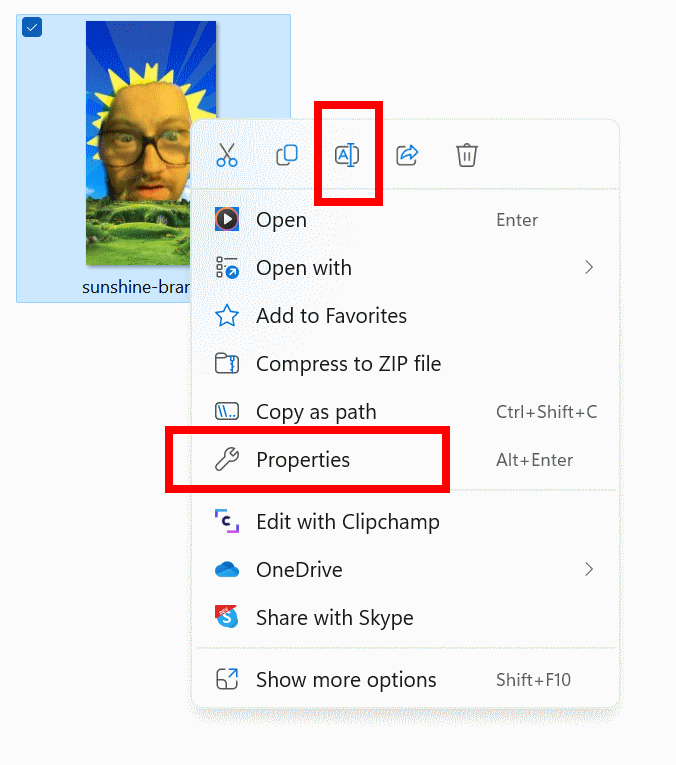Uncheck the selected file's checkbox
The height and width of the screenshot is (765, 676).
click(x=32, y=28)
